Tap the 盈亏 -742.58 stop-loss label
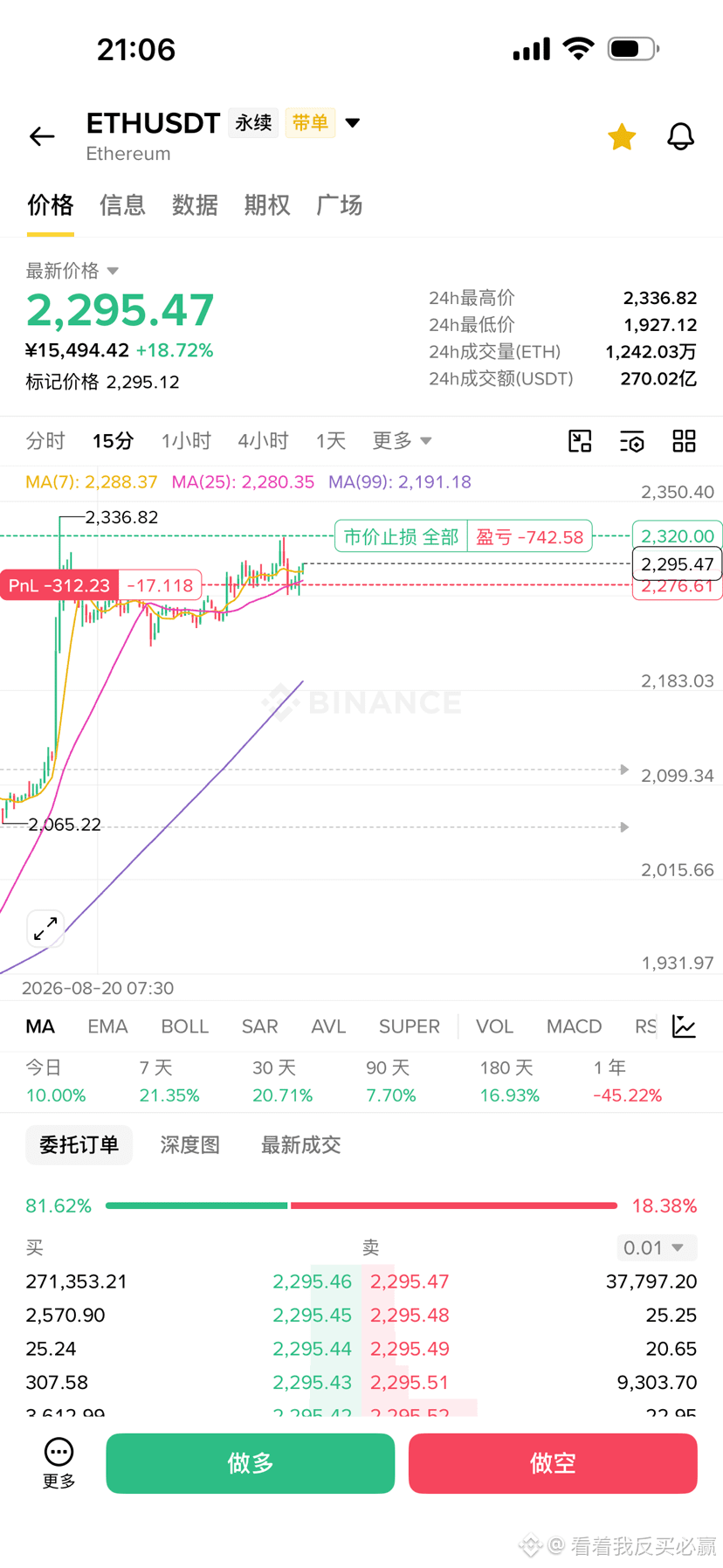The width and height of the screenshot is (723, 1568). click(x=530, y=536)
